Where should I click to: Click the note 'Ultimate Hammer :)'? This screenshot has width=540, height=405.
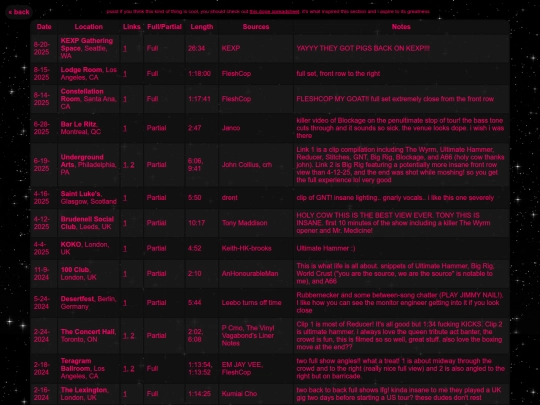tap(326, 248)
